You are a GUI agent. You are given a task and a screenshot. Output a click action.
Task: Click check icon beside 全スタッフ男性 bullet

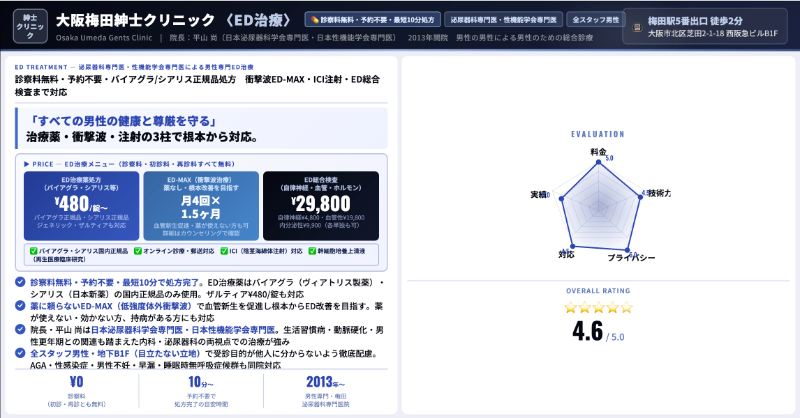pos(21,352)
